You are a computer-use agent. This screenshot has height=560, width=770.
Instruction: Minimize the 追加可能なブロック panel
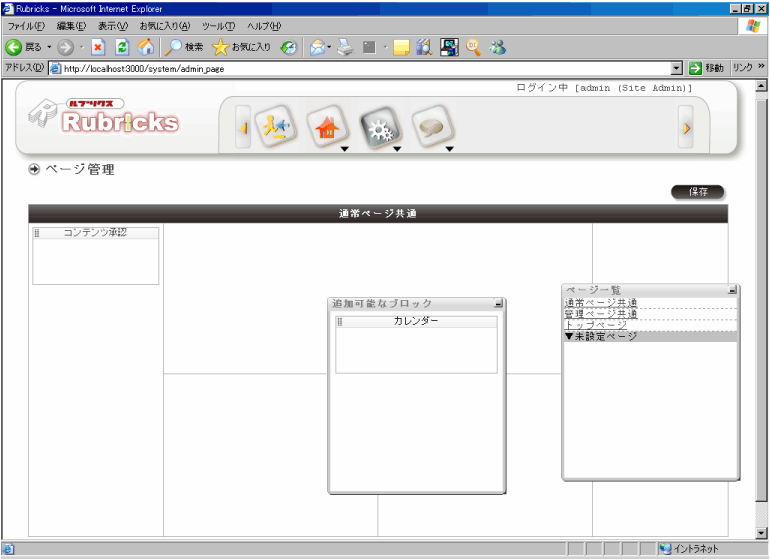(x=498, y=303)
